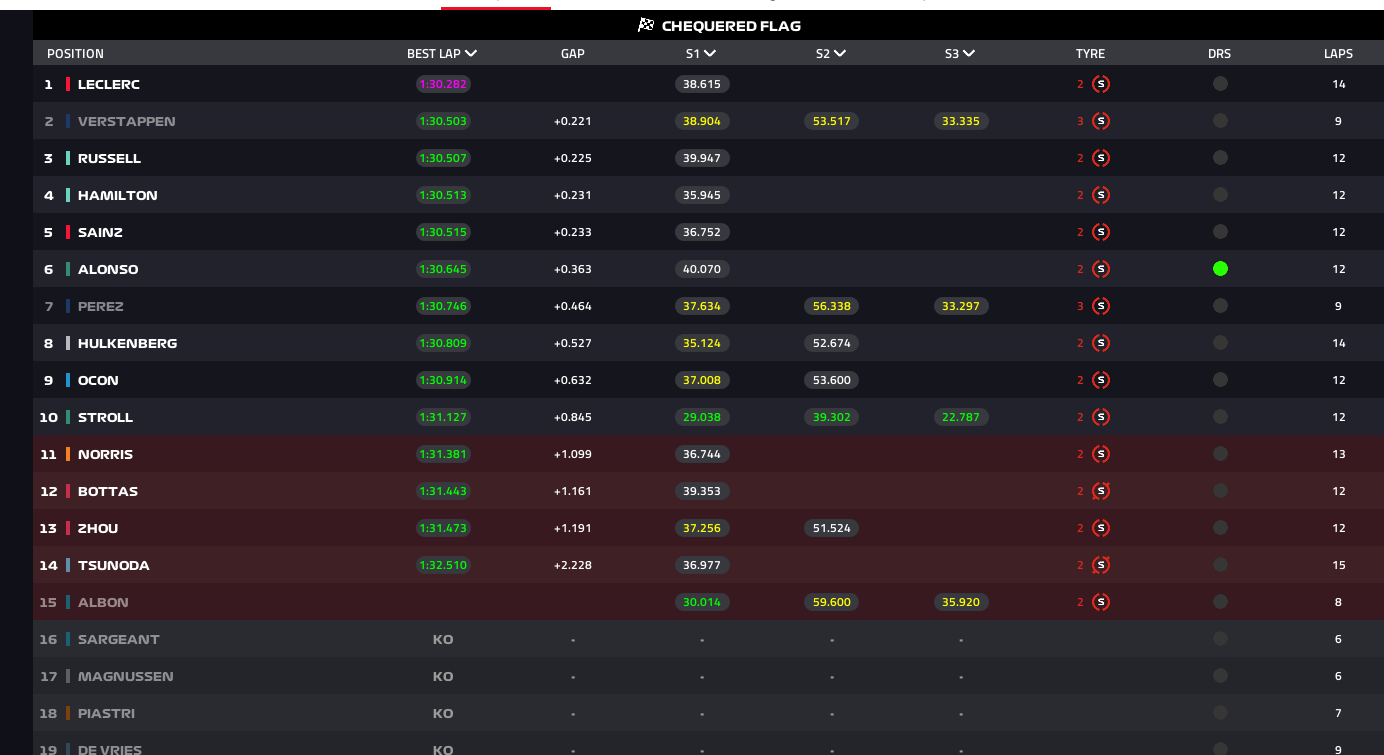
Task: Open the BEST LAP column dropdown
Action: 442,54
